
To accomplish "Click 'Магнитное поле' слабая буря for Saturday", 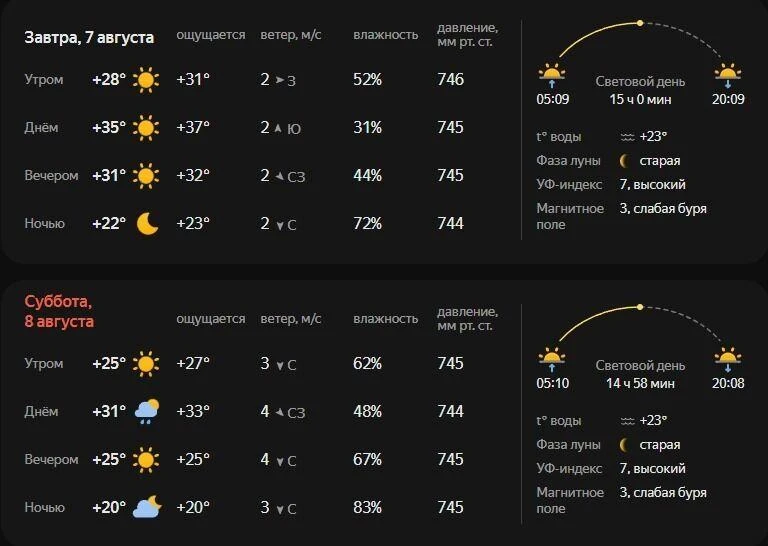I will click(x=663, y=493).
